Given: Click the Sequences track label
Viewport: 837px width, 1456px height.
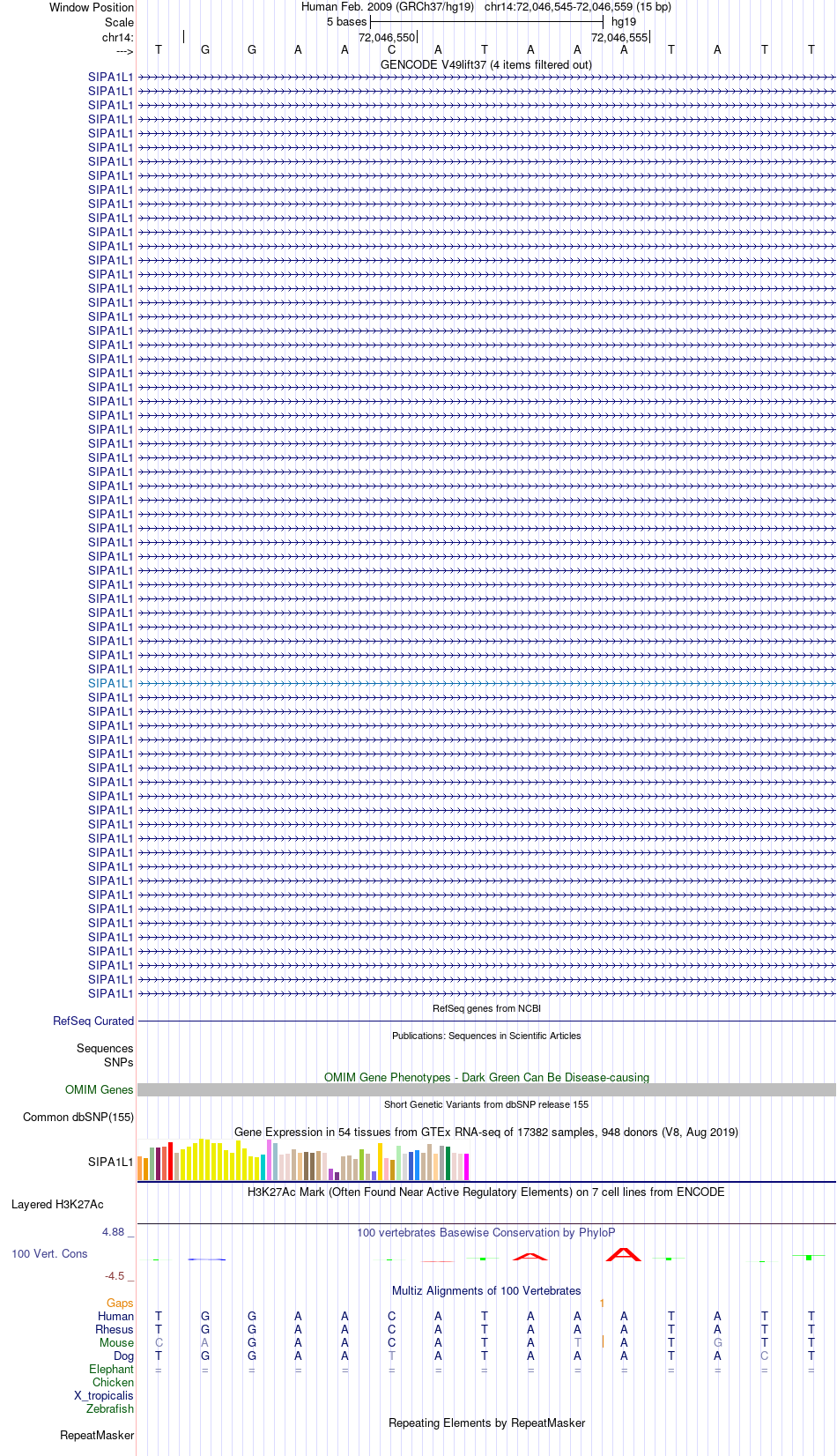Looking at the screenshot, I should (105, 1048).
